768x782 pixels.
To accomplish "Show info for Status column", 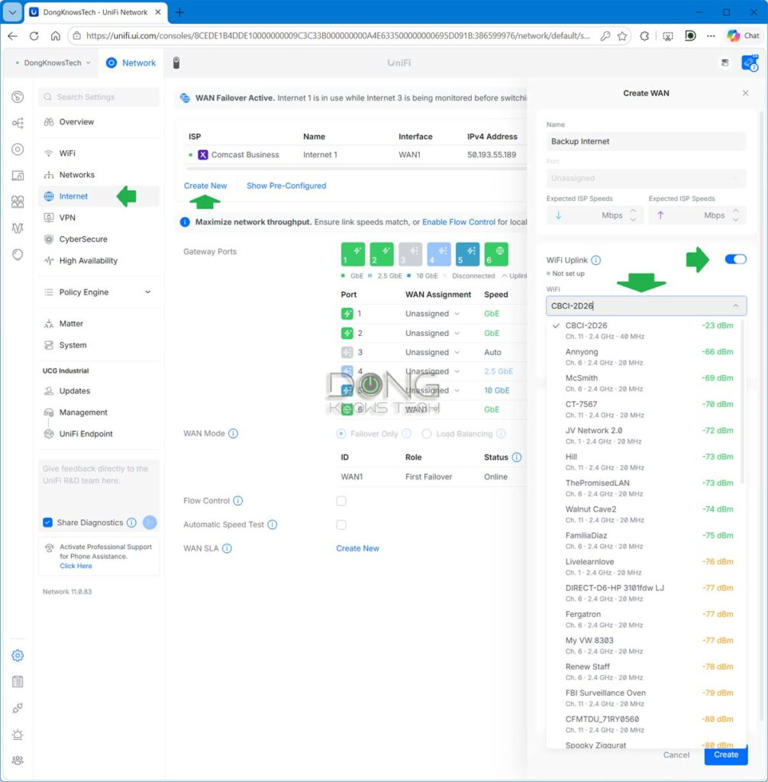I will (x=517, y=457).
